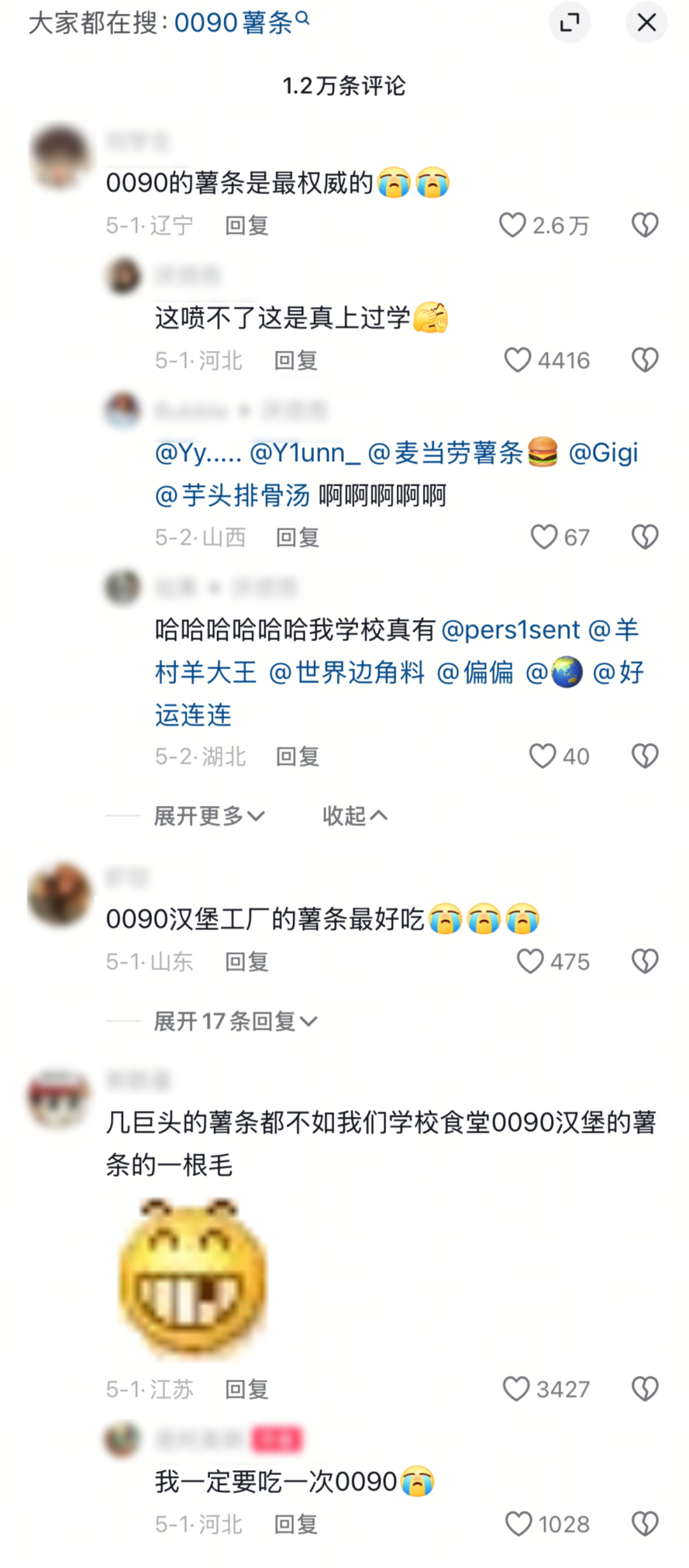Collapse replies with 收起

tap(355, 816)
